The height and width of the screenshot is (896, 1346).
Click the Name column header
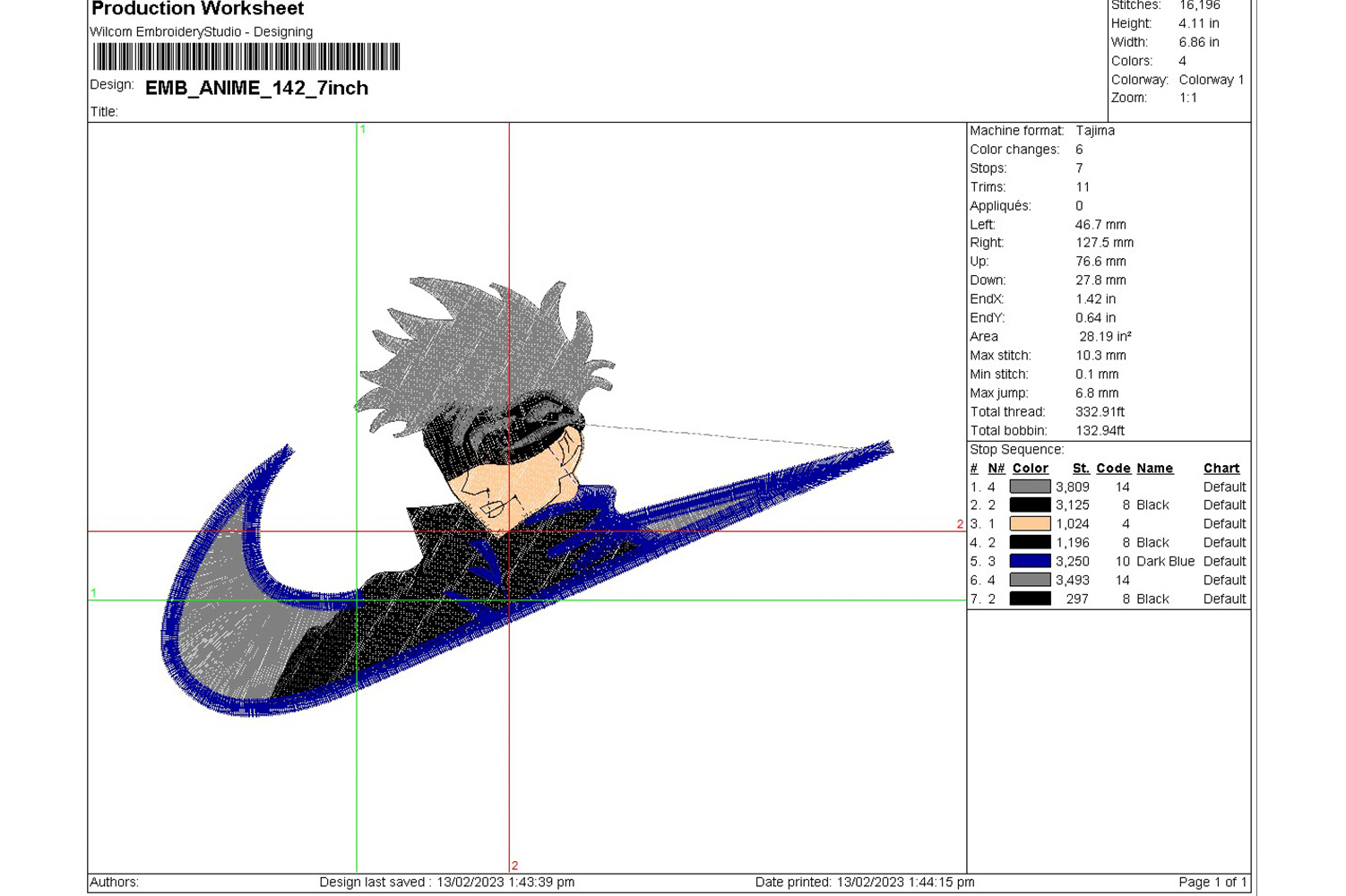(1154, 469)
